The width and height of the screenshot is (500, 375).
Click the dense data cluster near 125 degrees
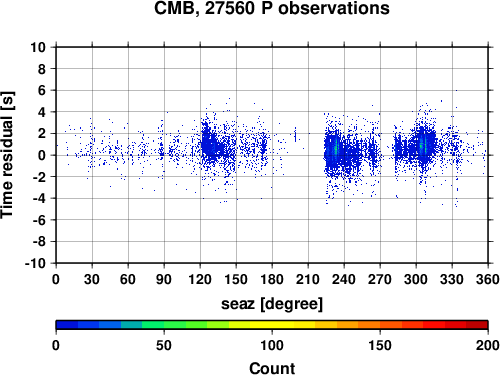(209, 143)
